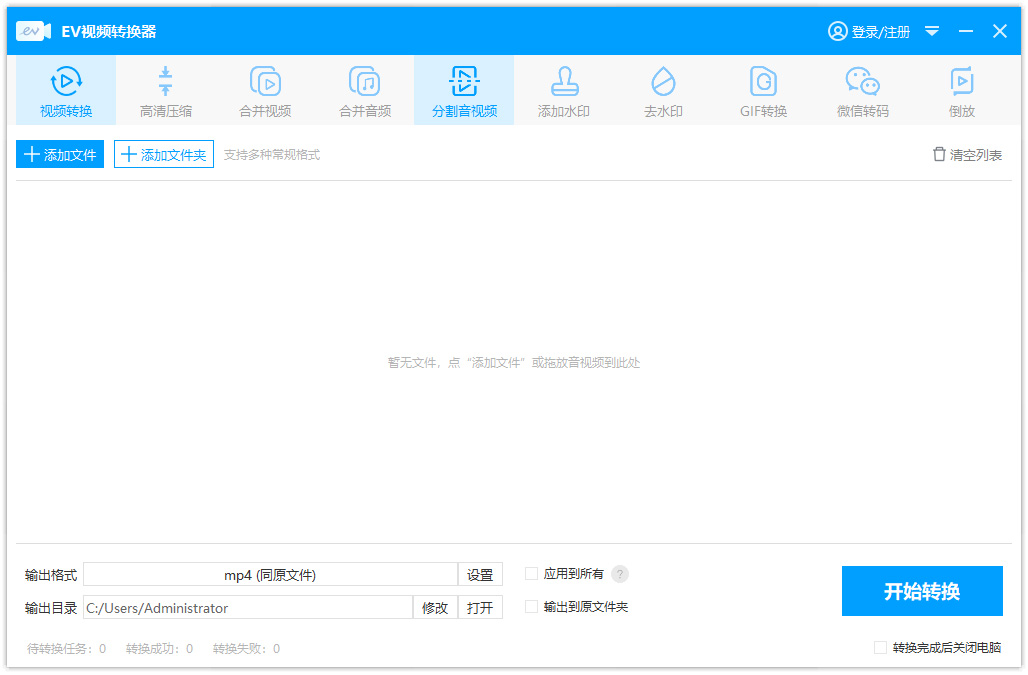The image size is (1028, 675).
Task: Select the 添加水印 add watermark tool
Action: pos(563,90)
